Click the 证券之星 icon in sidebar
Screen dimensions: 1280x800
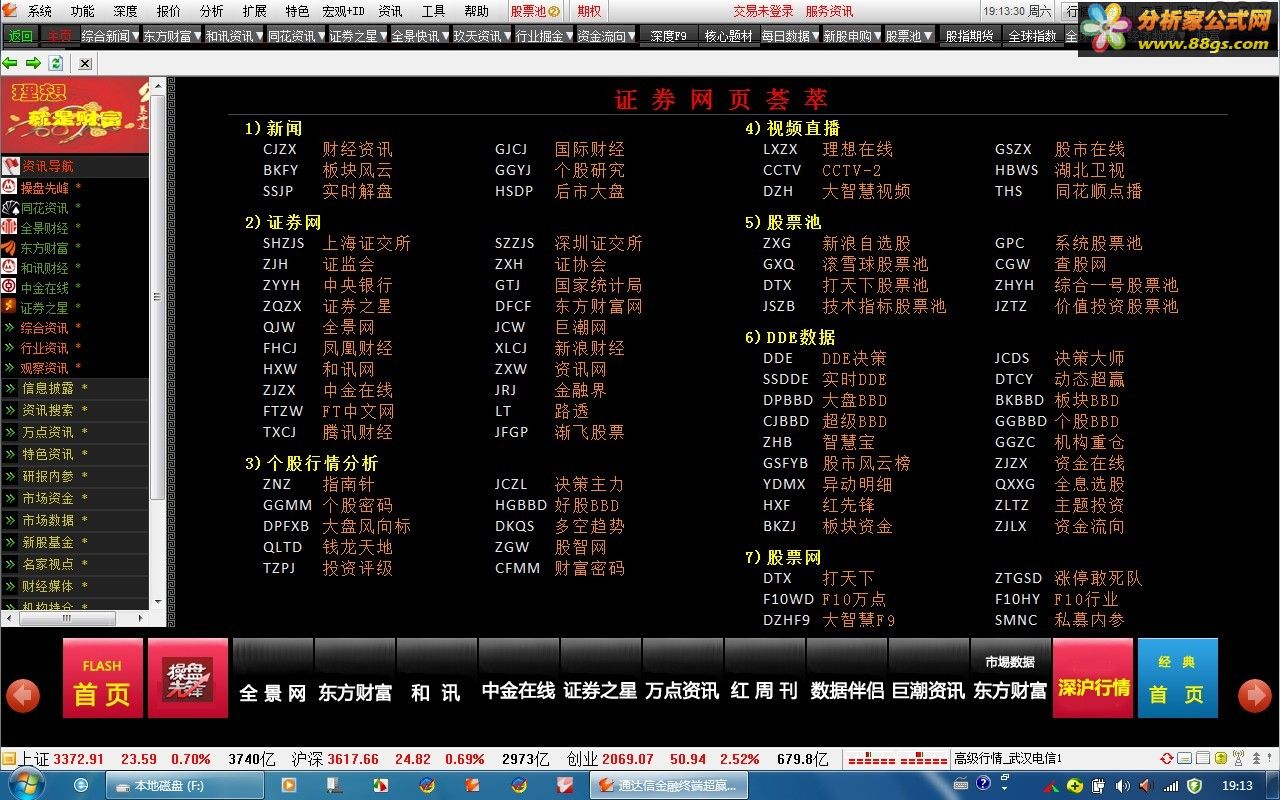click(x=10, y=307)
